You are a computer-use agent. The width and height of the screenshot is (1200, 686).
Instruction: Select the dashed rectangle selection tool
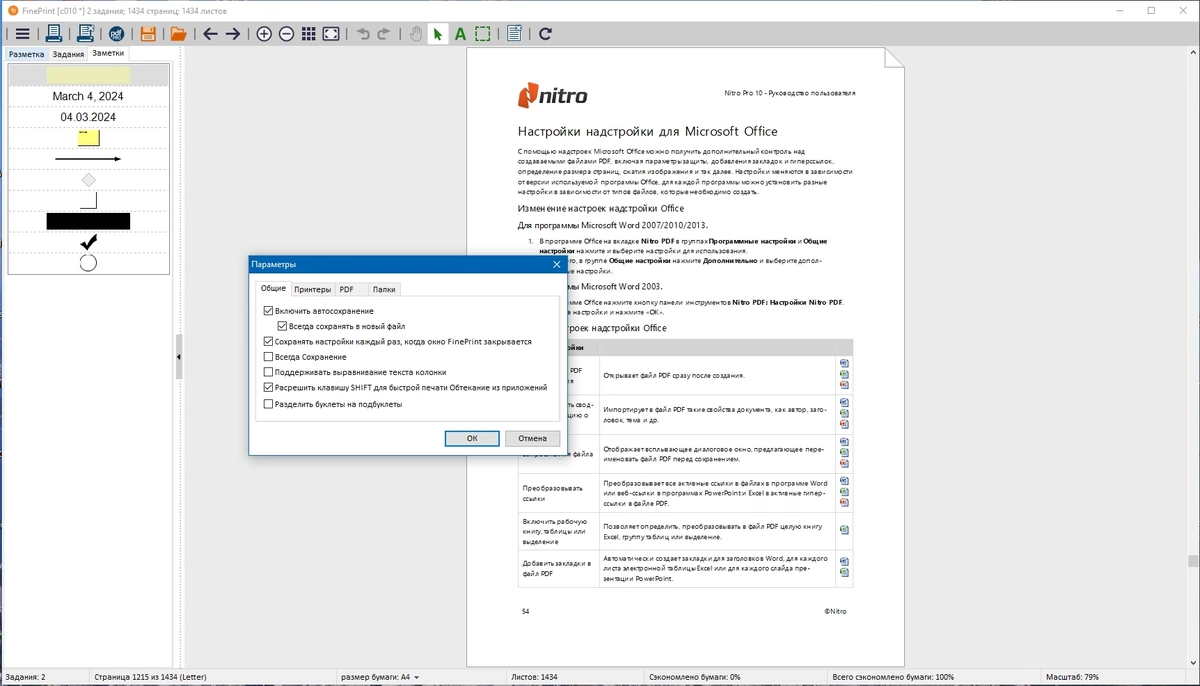[483, 34]
